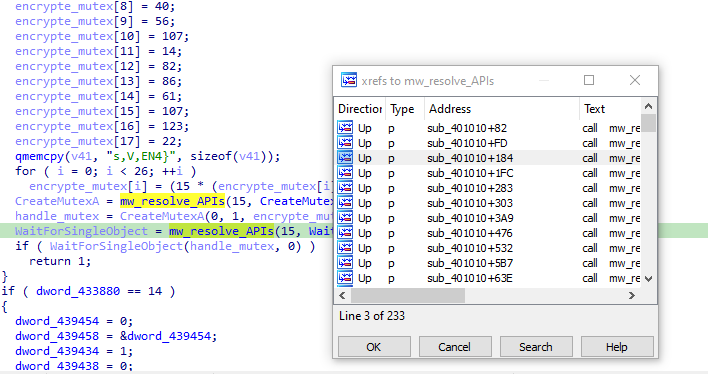Click encrypte_mutex[17] = 22 line
This screenshot has width=708, height=374.
click(x=98, y=141)
